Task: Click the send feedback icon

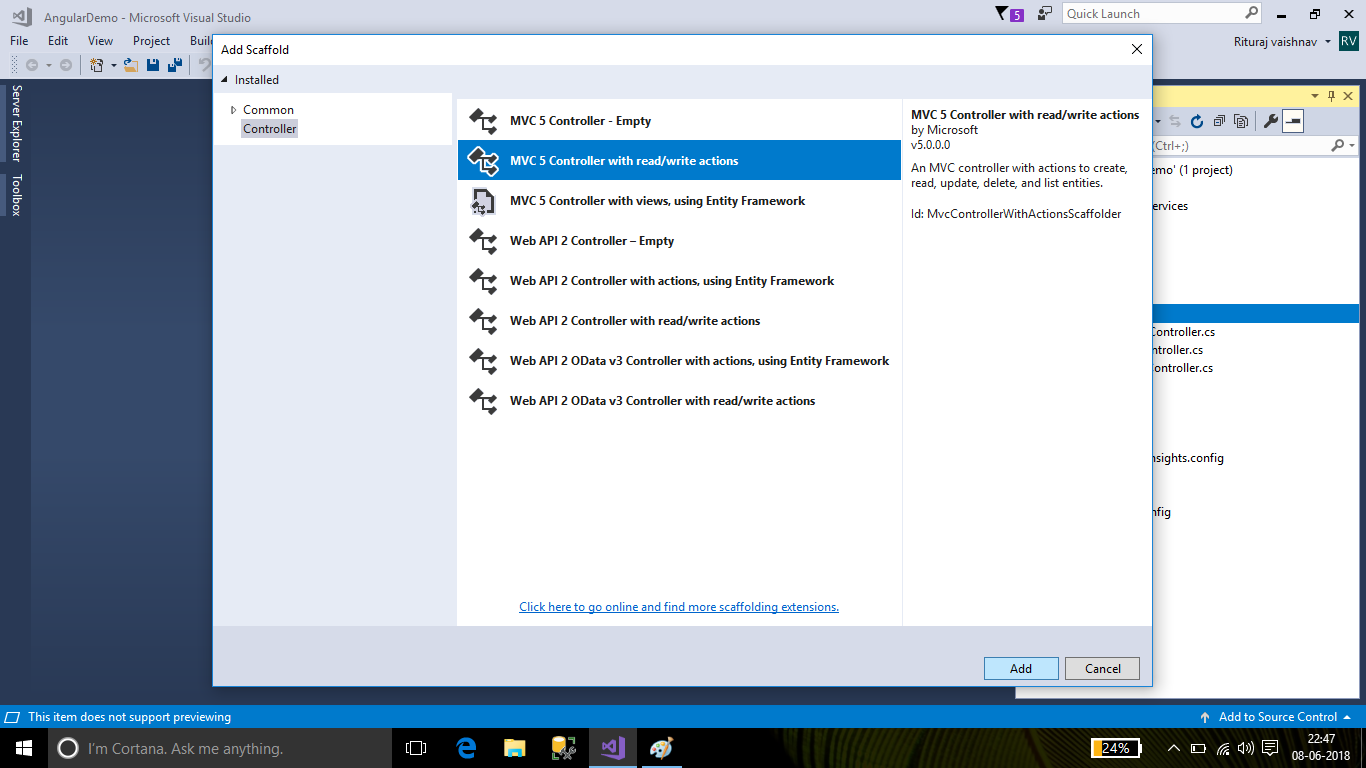Action: point(1045,14)
